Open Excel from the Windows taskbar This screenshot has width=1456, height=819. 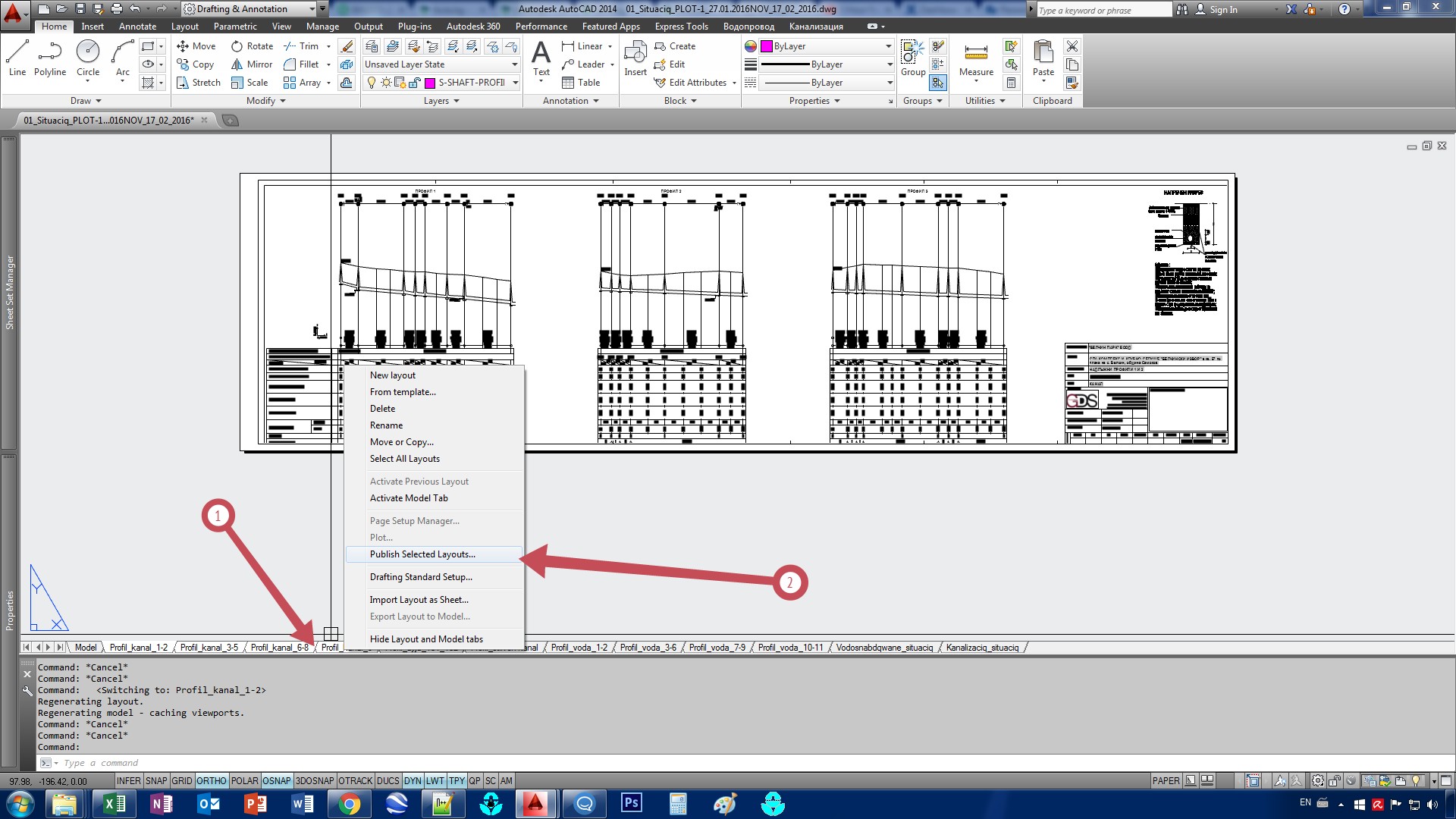tap(115, 804)
